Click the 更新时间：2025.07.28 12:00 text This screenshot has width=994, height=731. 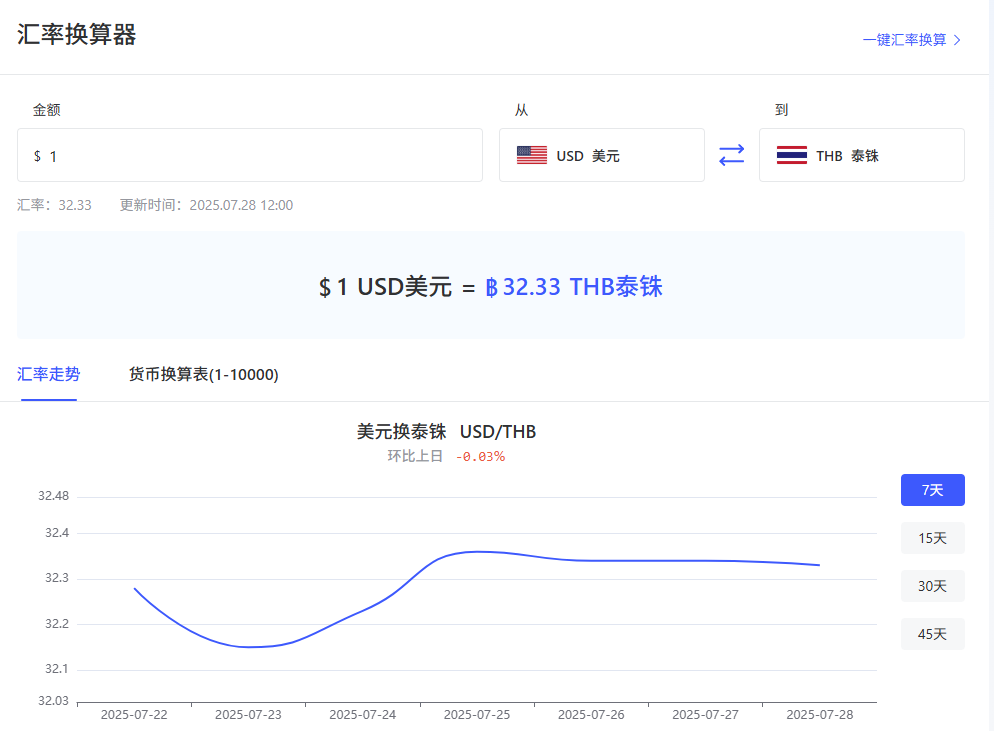[x=207, y=205]
